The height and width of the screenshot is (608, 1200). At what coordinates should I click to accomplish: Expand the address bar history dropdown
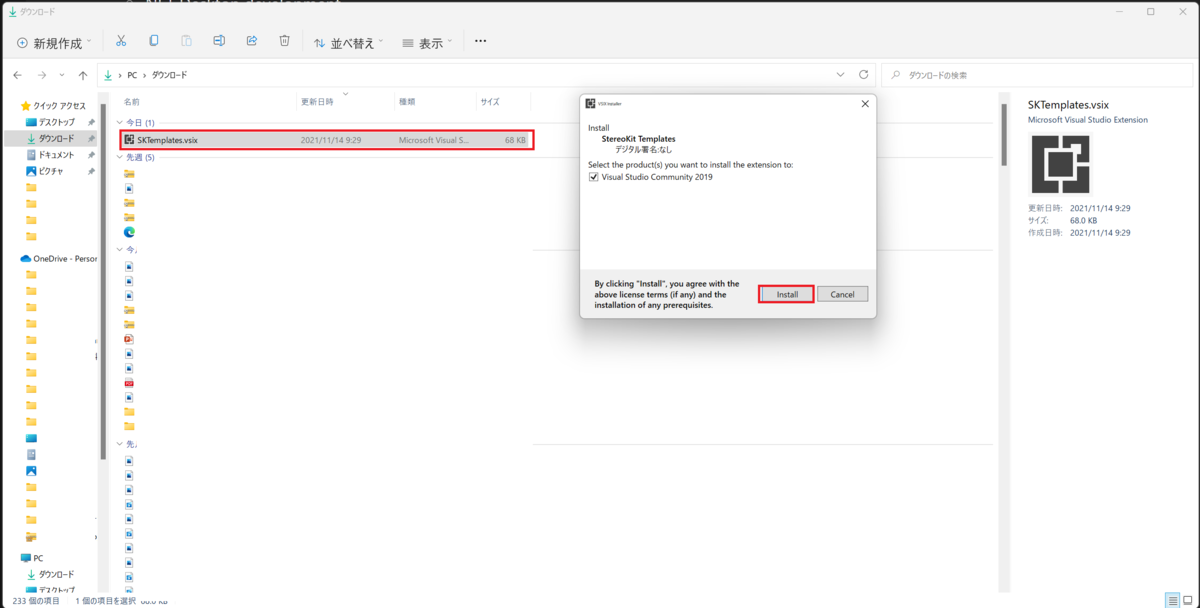[x=840, y=75]
